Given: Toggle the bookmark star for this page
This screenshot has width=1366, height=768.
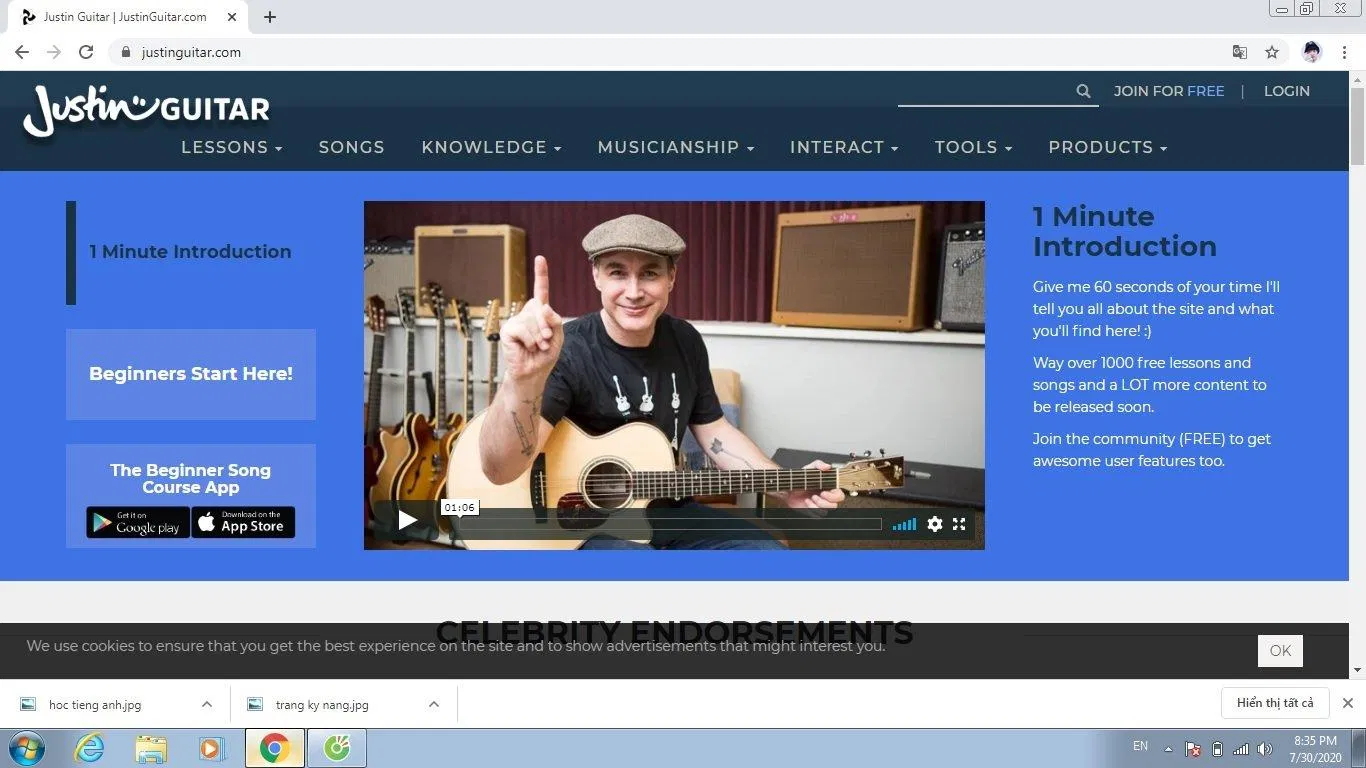Looking at the screenshot, I should [1272, 51].
